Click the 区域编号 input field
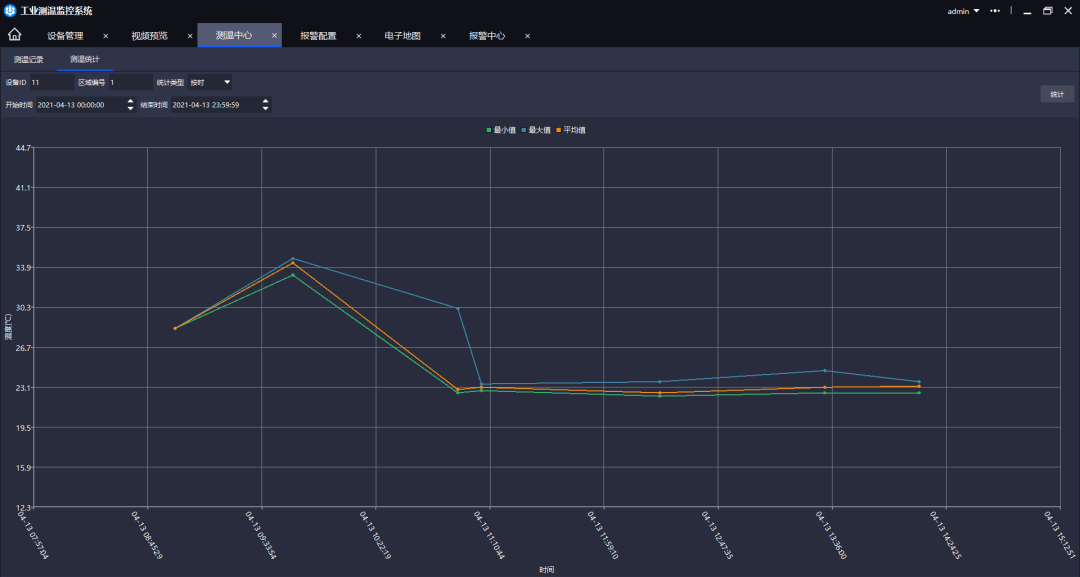 (131, 82)
